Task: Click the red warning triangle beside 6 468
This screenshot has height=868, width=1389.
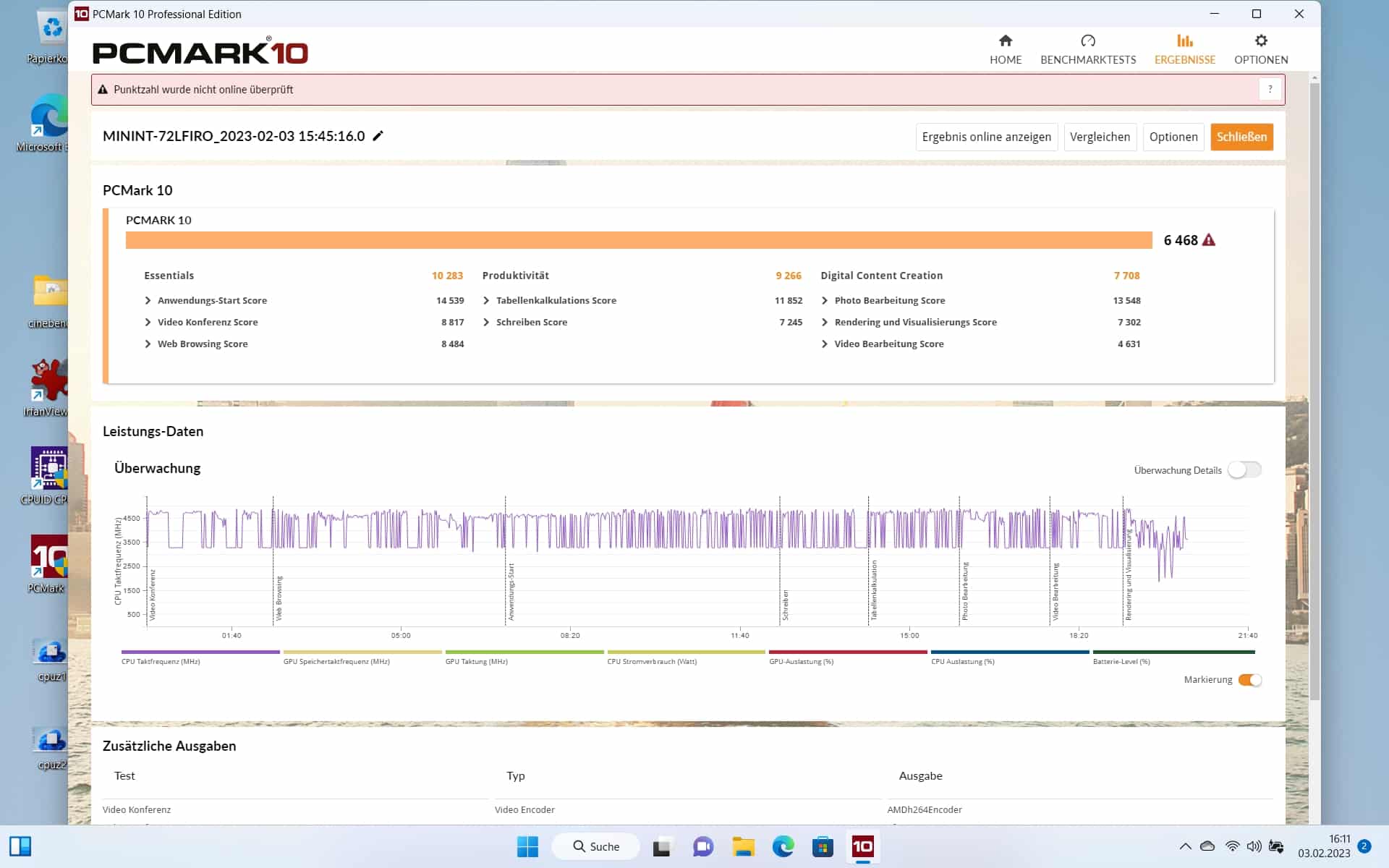Action: pos(1209,240)
